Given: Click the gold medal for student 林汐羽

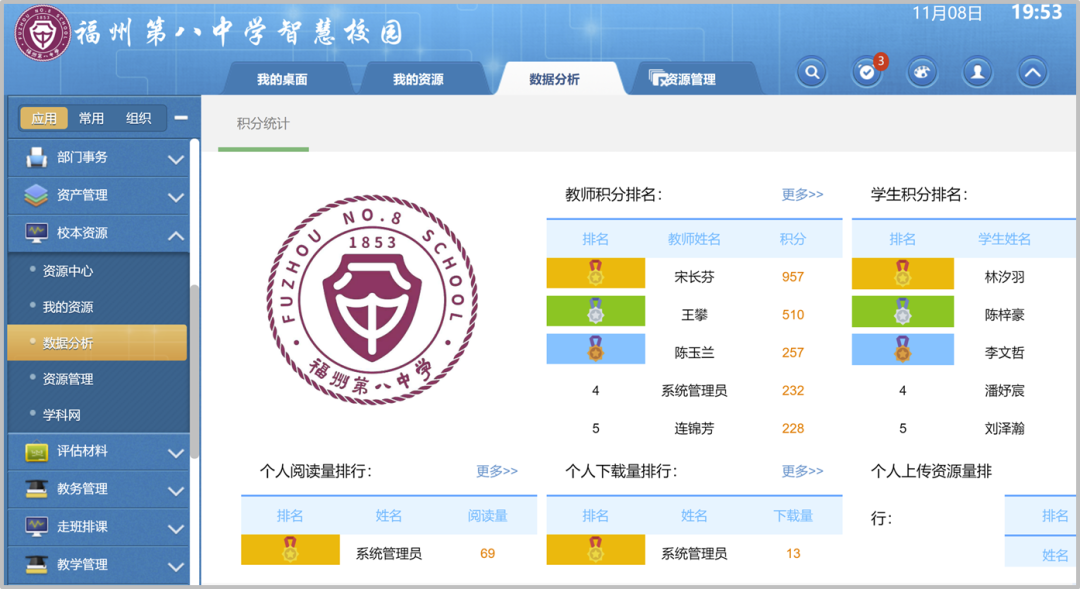Looking at the screenshot, I should [902, 273].
